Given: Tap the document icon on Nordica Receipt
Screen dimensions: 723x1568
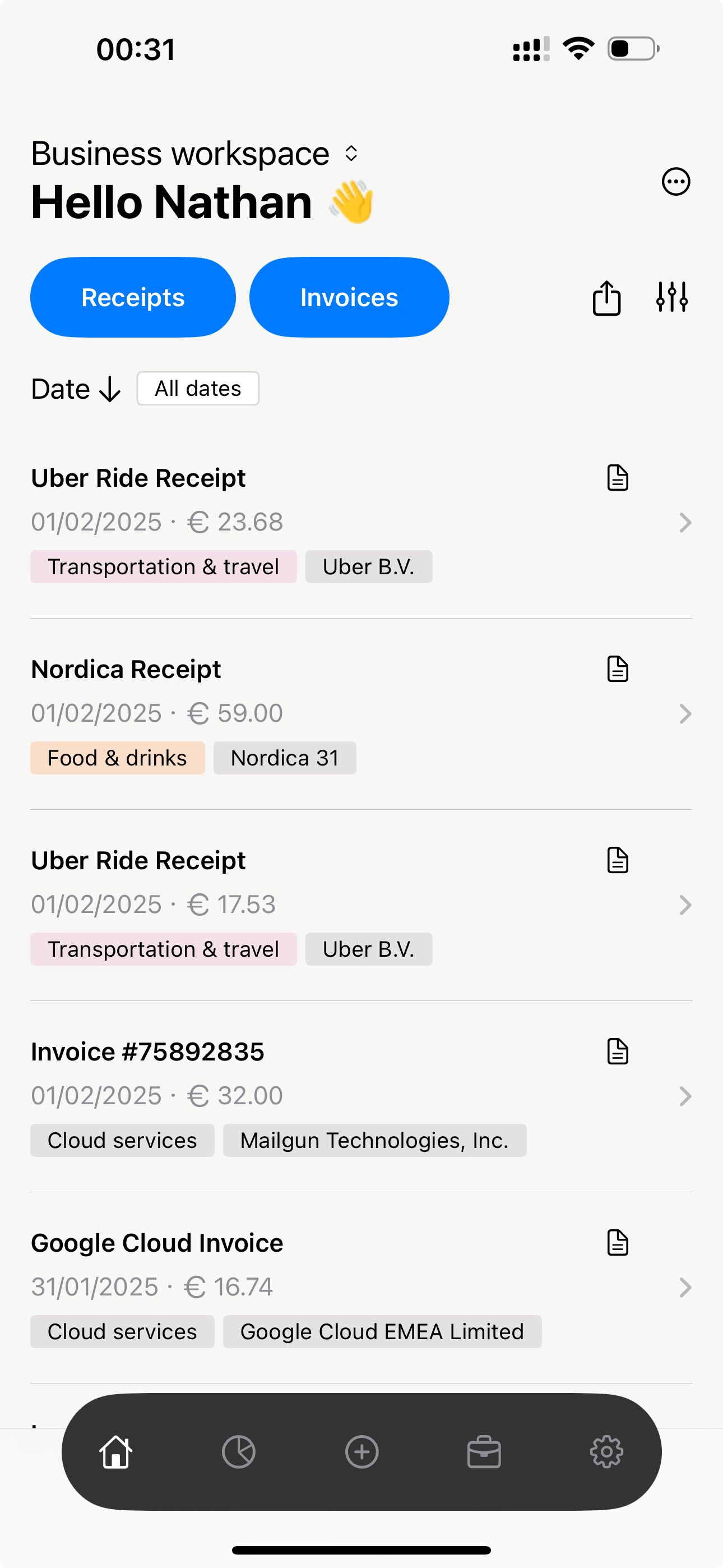Looking at the screenshot, I should click(x=618, y=669).
